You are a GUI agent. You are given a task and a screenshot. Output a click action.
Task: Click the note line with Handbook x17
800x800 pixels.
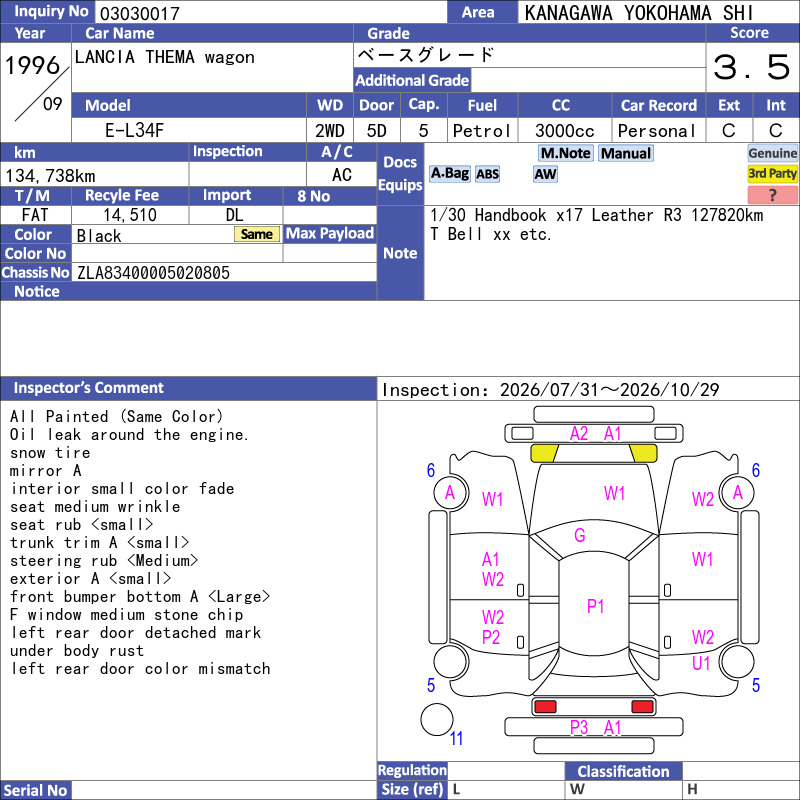596,215
